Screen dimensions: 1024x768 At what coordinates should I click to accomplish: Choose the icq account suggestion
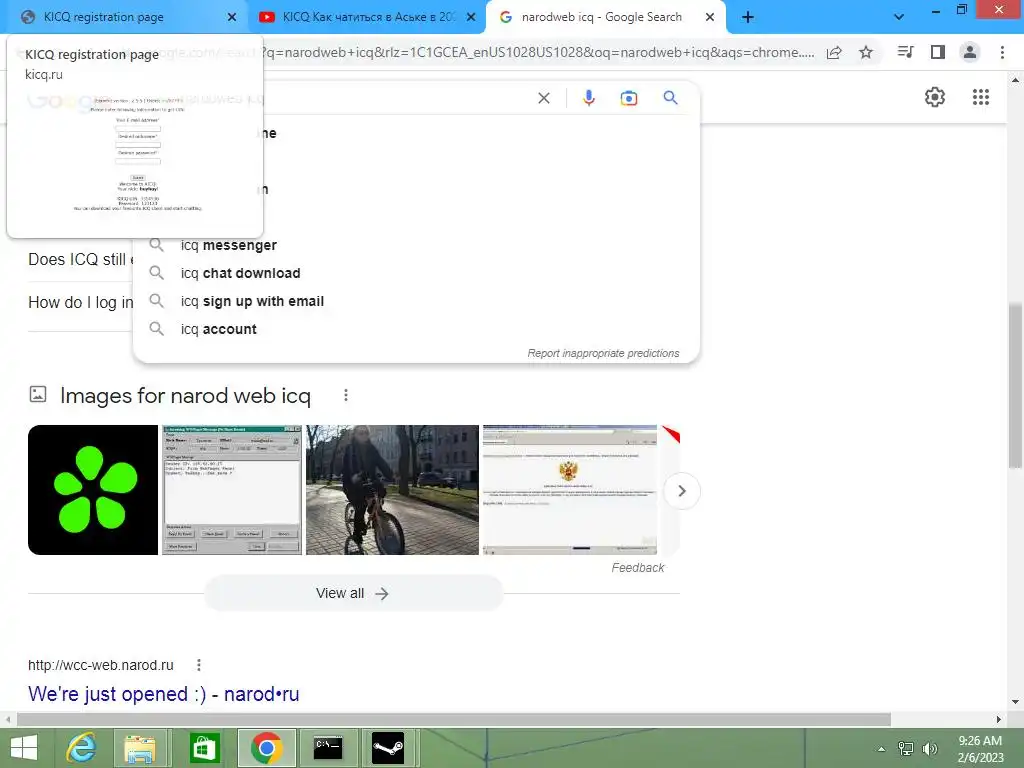pos(416,329)
